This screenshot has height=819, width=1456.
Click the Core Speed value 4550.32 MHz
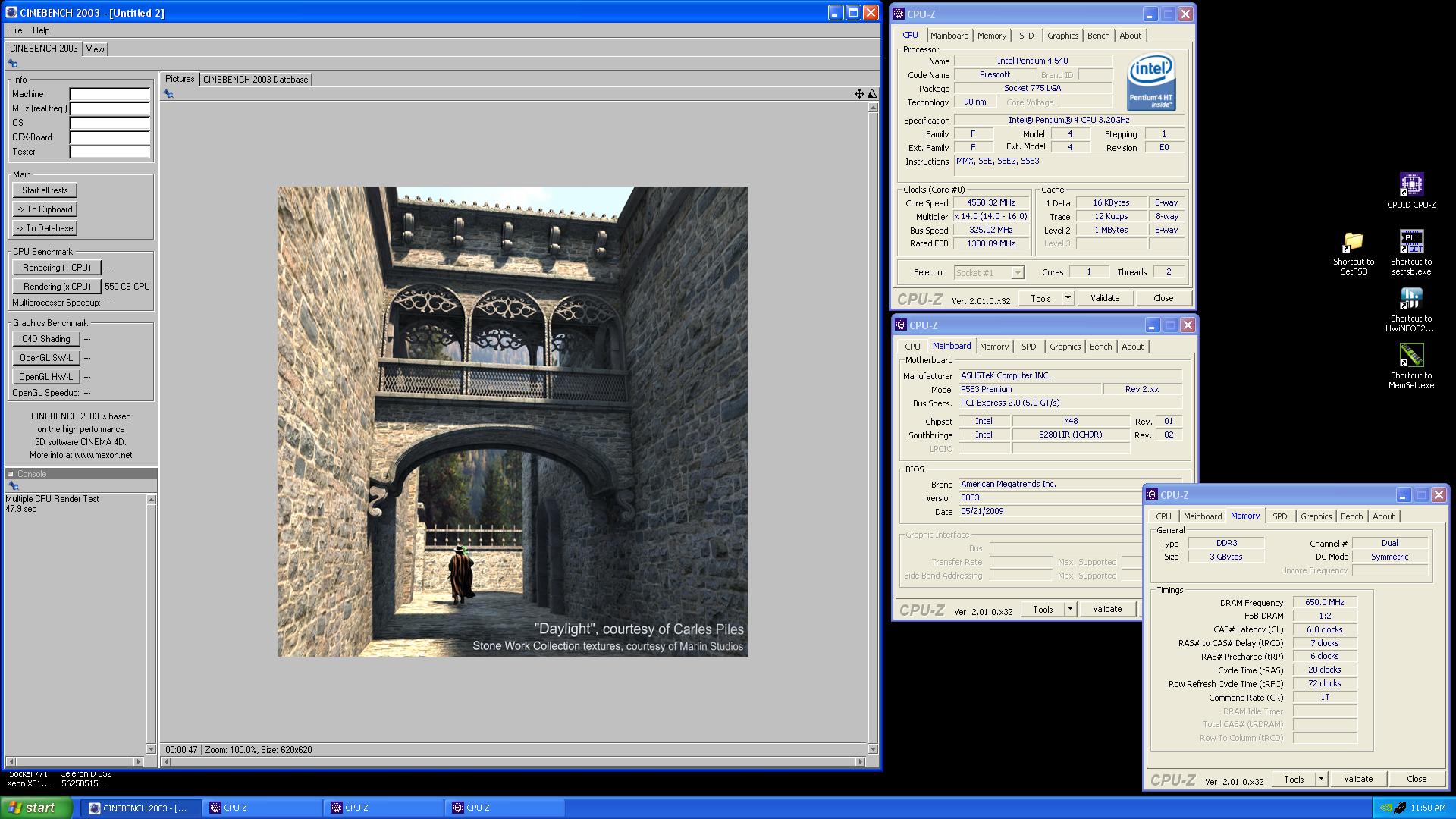coord(991,203)
